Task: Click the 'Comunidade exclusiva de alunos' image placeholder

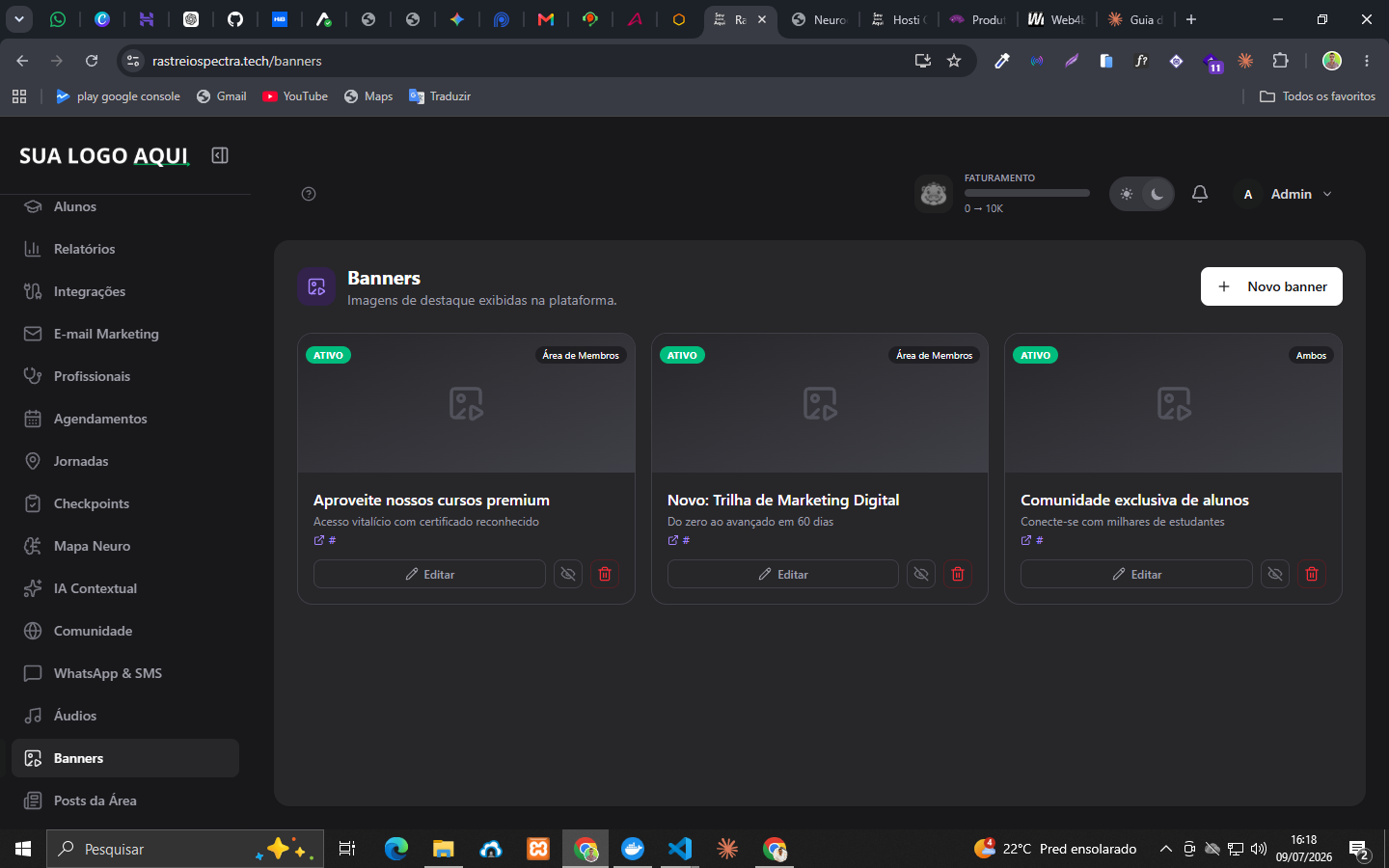Action: (1174, 403)
